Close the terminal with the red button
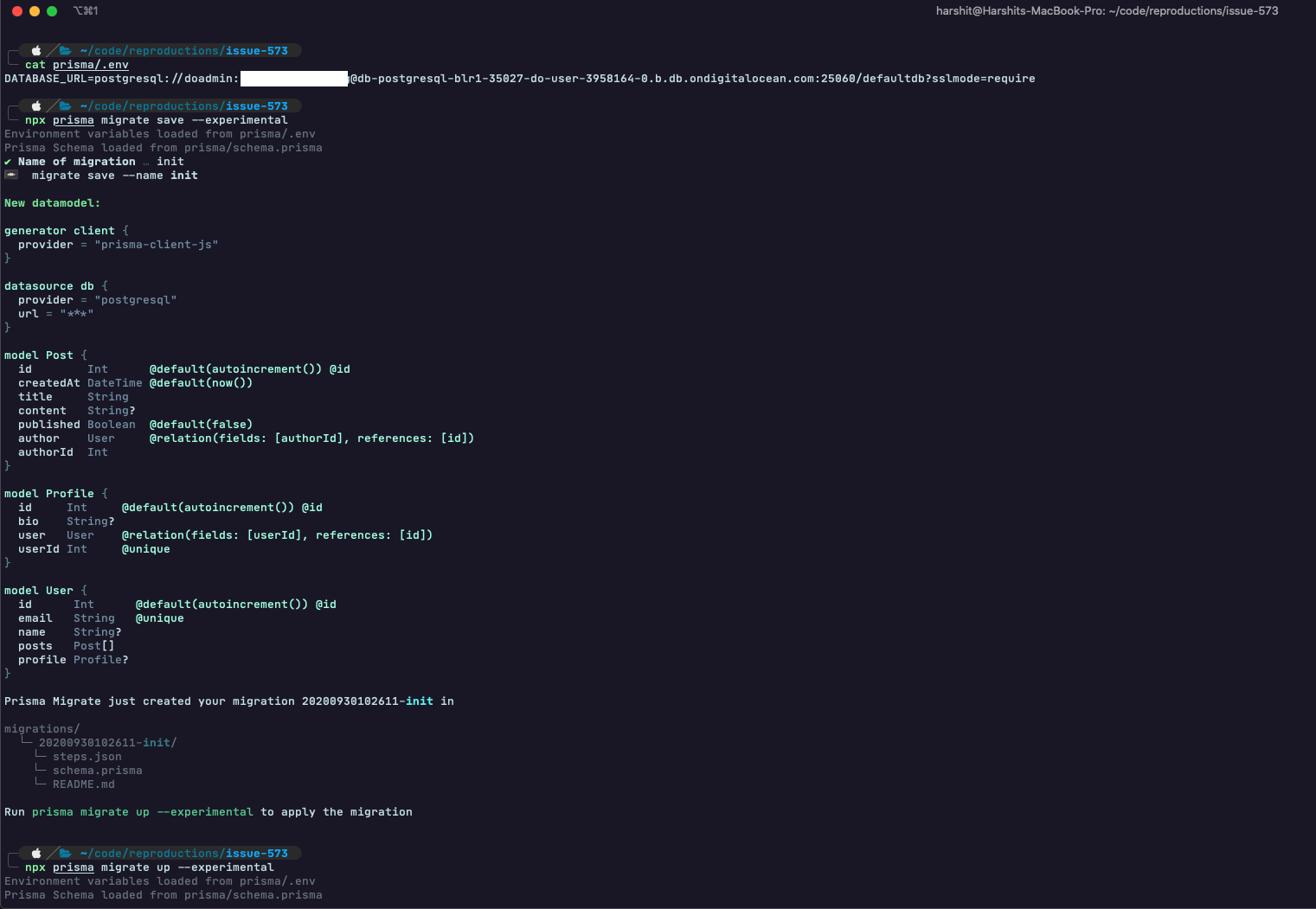Image resolution: width=1316 pixels, height=909 pixels. (x=17, y=11)
